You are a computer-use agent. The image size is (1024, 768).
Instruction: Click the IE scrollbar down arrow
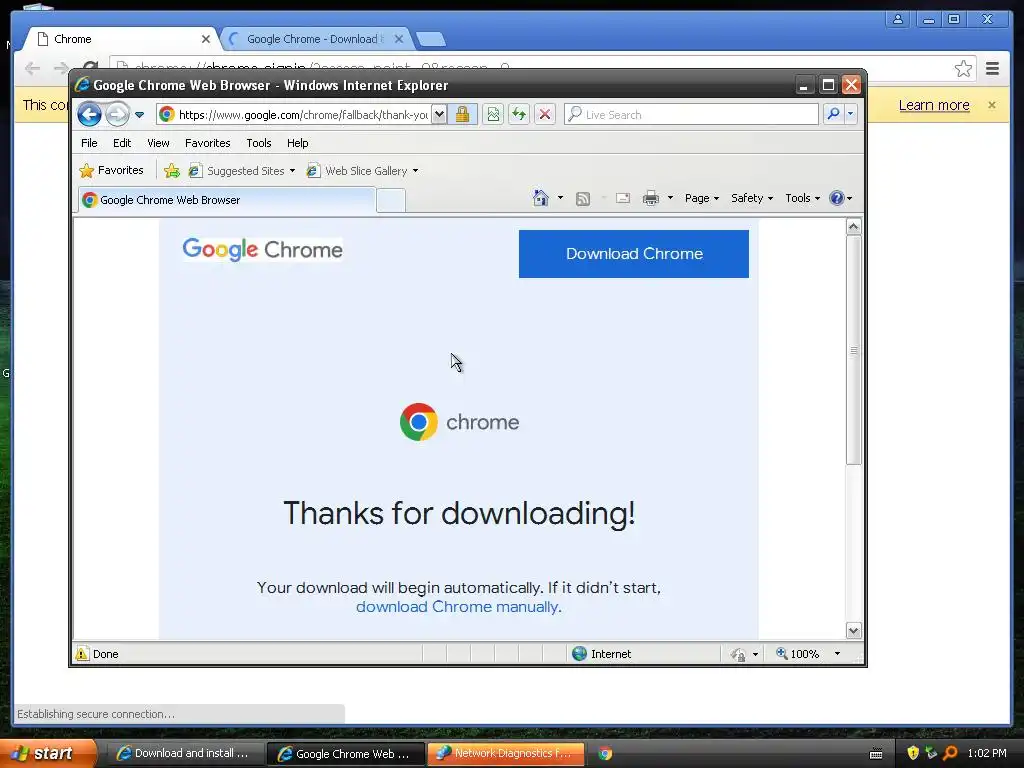854,630
